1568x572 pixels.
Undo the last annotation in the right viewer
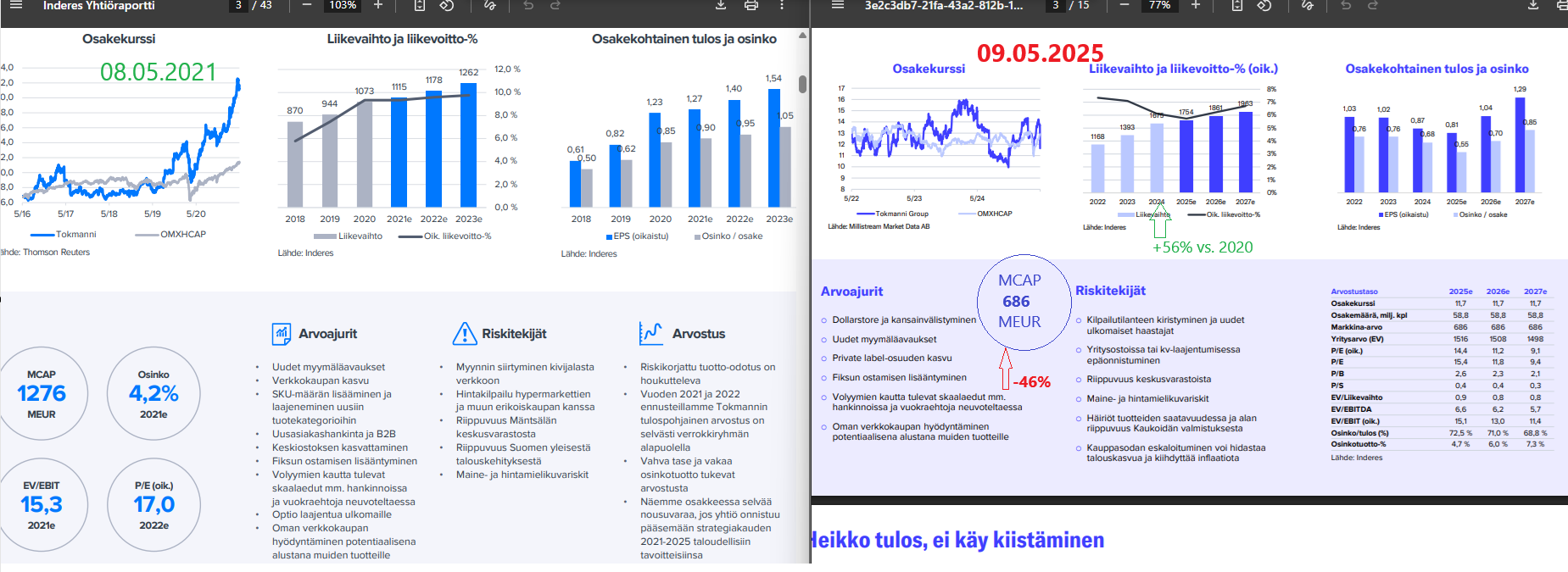click(x=1346, y=5)
